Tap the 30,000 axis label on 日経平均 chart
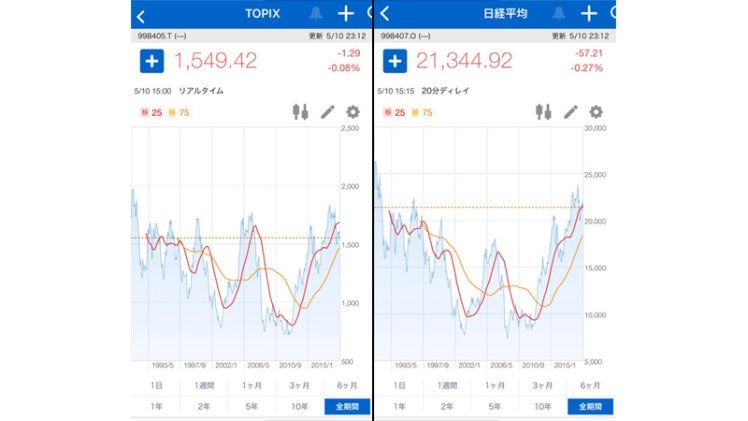Screen dimensions: 748x421 [595, 128]
